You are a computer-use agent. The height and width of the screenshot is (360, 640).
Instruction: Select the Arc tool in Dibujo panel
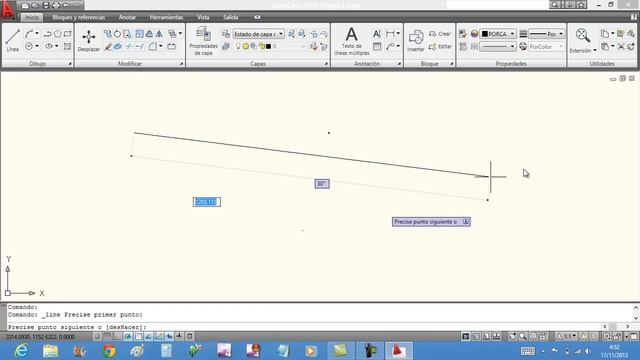(x=29, y=33)
